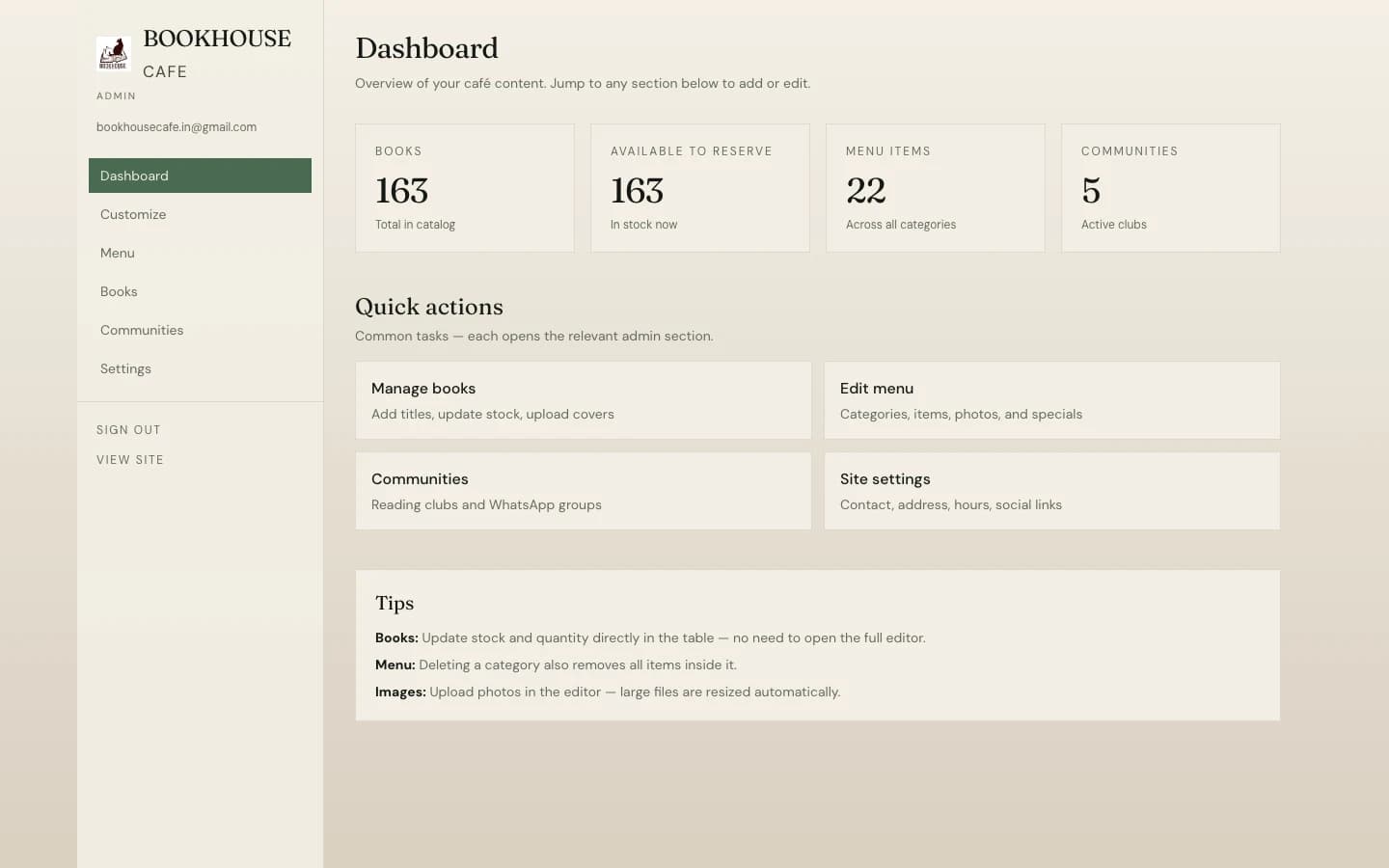Viewport: 1389px width, 868px height.
Task: Click the 'In stock now' text
Action: [643, 225]
